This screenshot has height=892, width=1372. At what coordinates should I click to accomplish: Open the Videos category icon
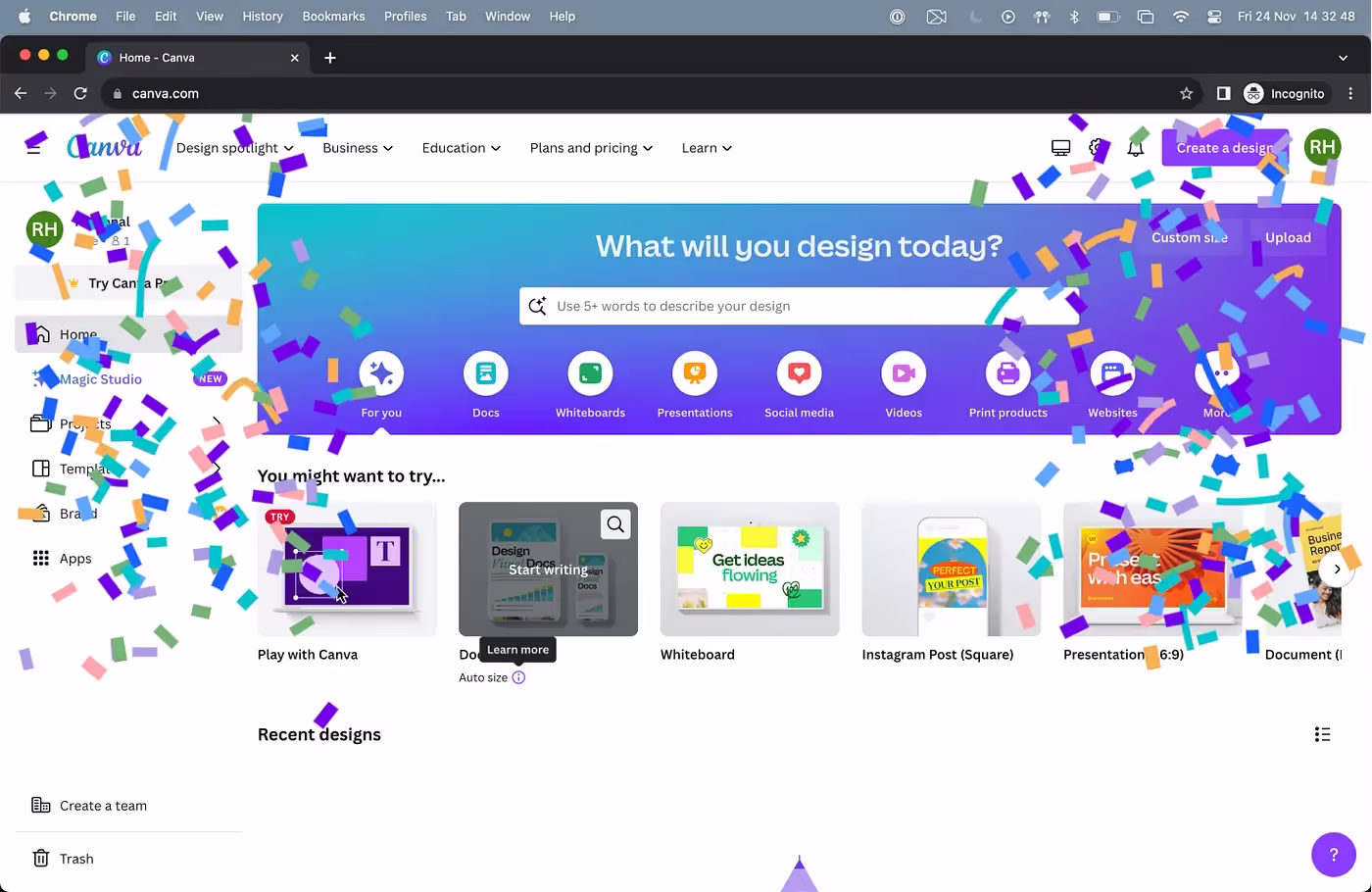[x=904, y=373]
